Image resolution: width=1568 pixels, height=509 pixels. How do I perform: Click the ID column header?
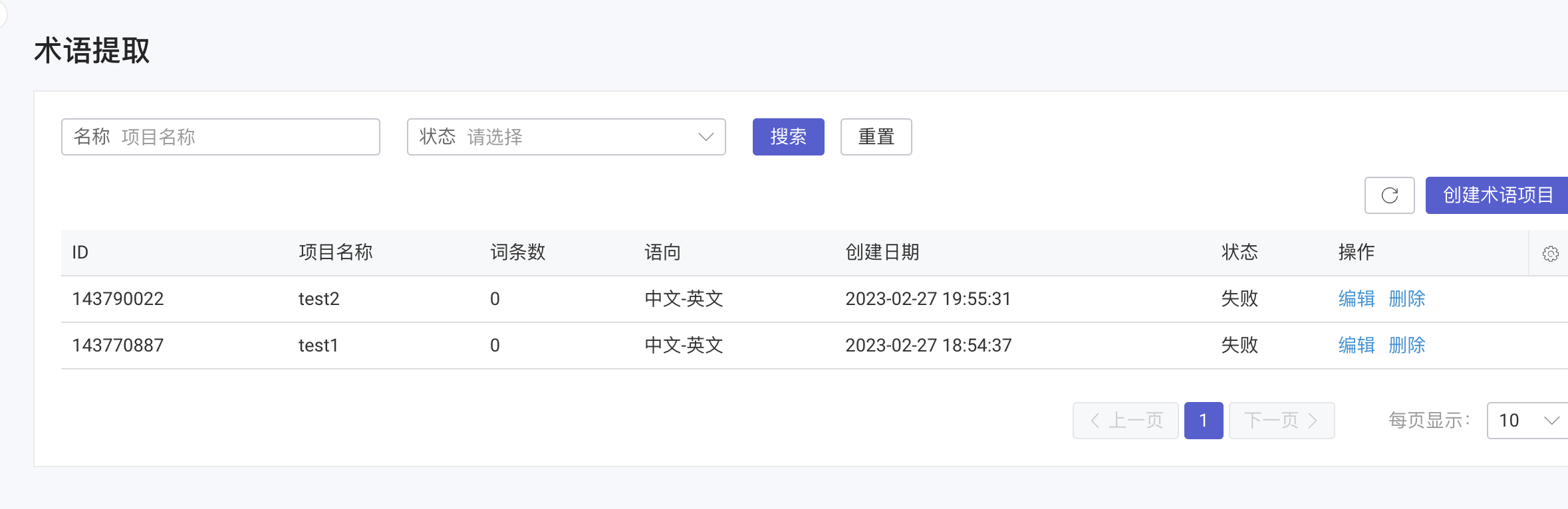click(80, 253)
